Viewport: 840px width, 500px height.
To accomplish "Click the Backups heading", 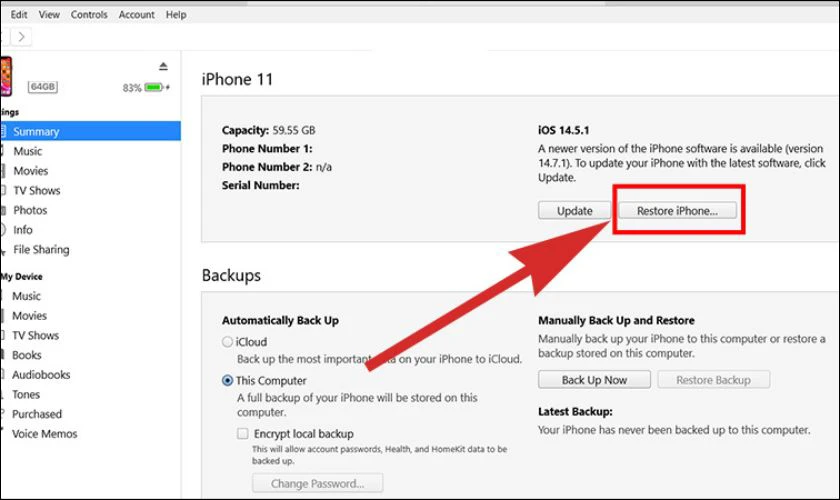I will coord(231,275).
